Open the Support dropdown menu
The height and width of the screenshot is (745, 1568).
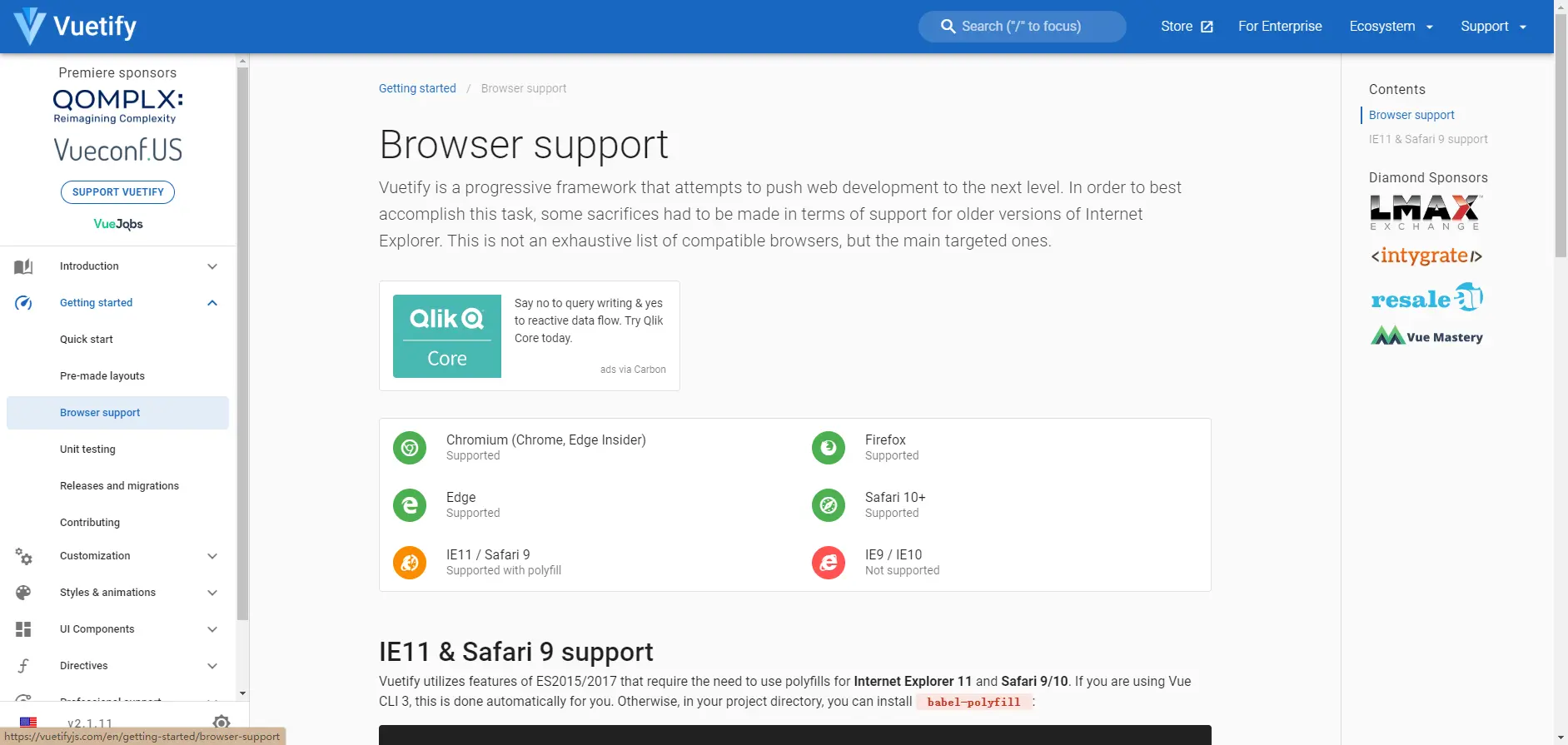pyautogui.click(x=1494, y=27)
